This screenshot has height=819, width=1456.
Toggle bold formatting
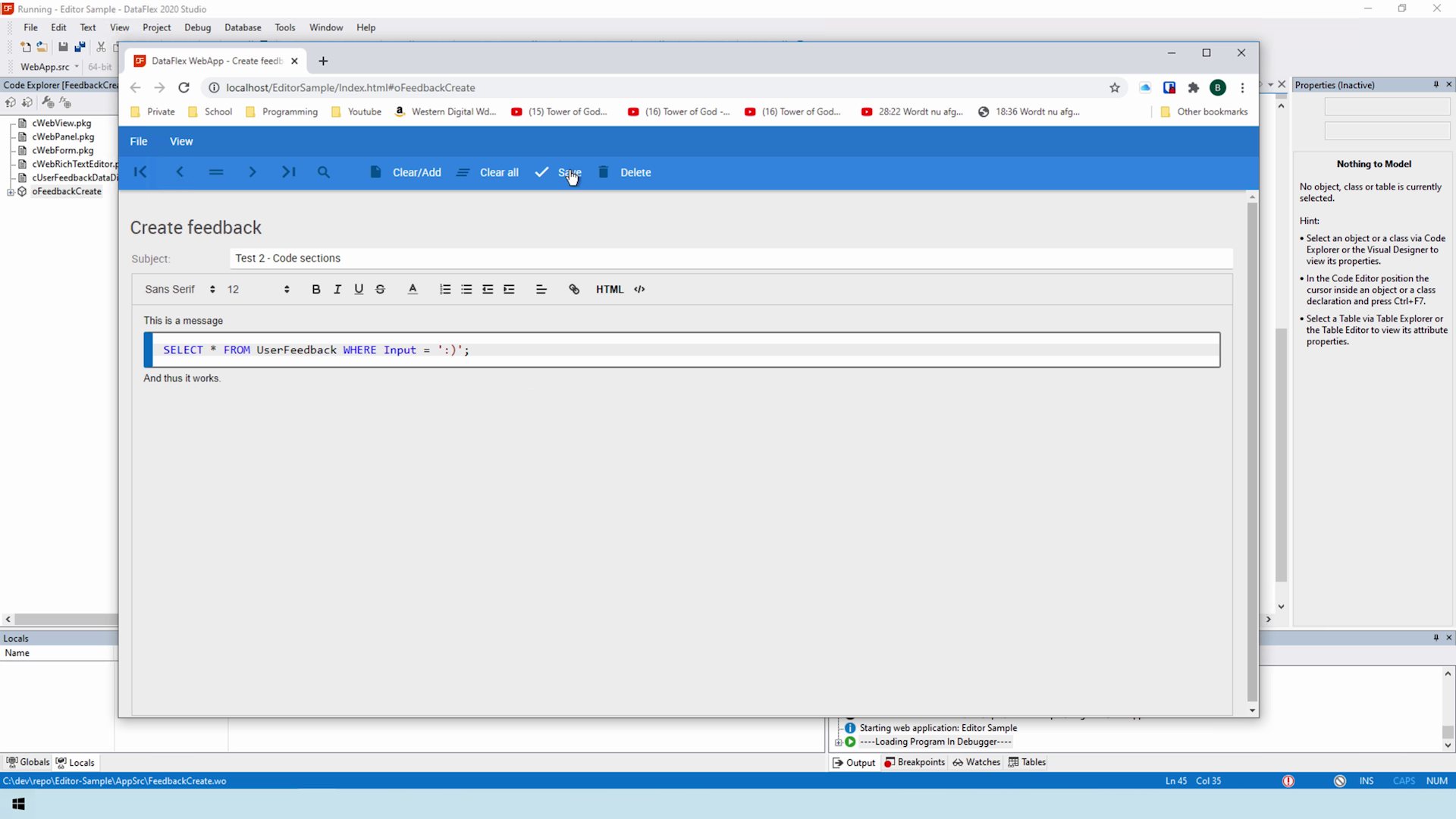click(316, 289)
